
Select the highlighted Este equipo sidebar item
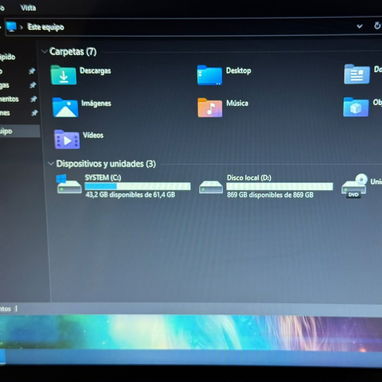19,131
